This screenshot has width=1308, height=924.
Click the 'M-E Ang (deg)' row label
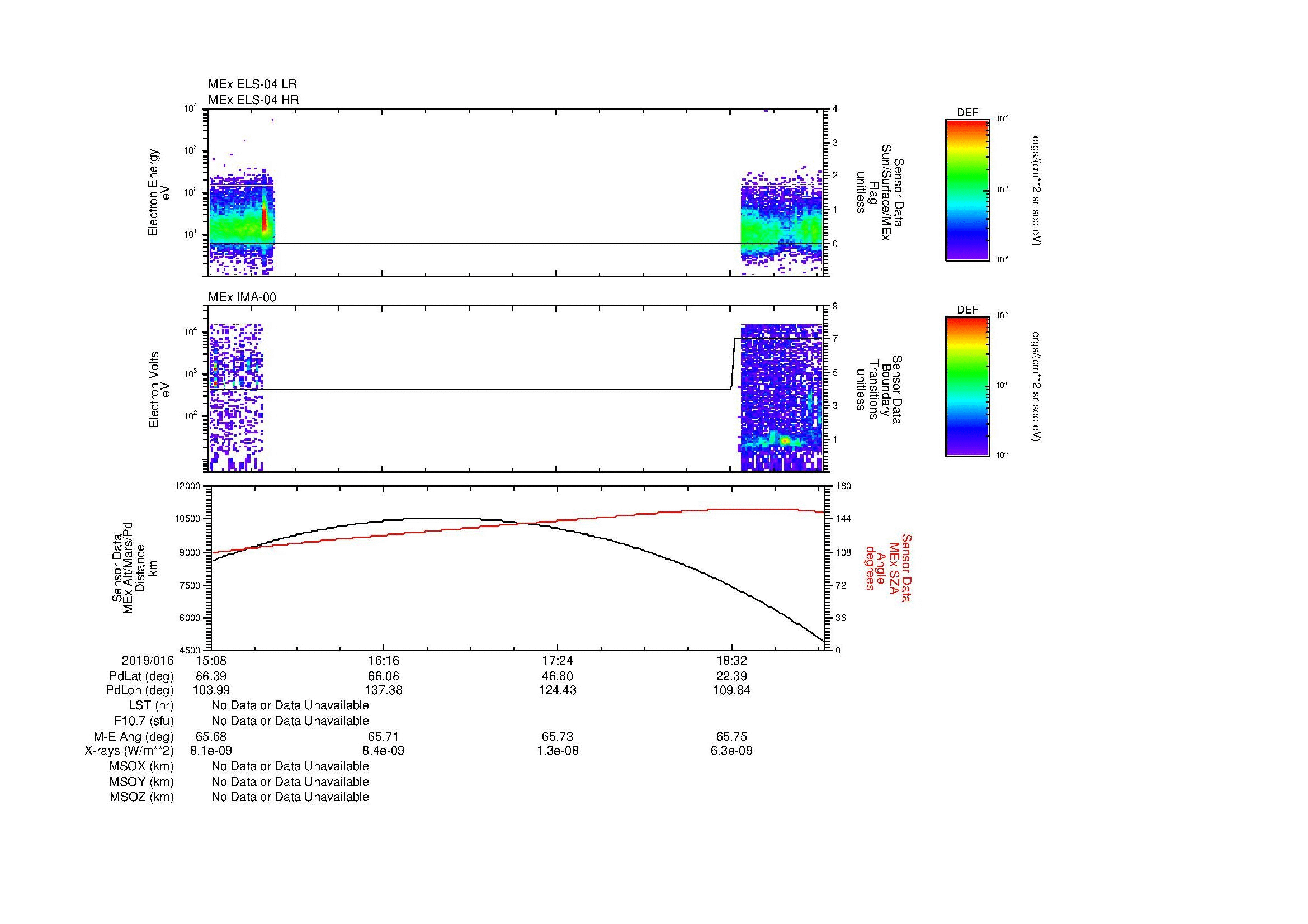[134, 737]
